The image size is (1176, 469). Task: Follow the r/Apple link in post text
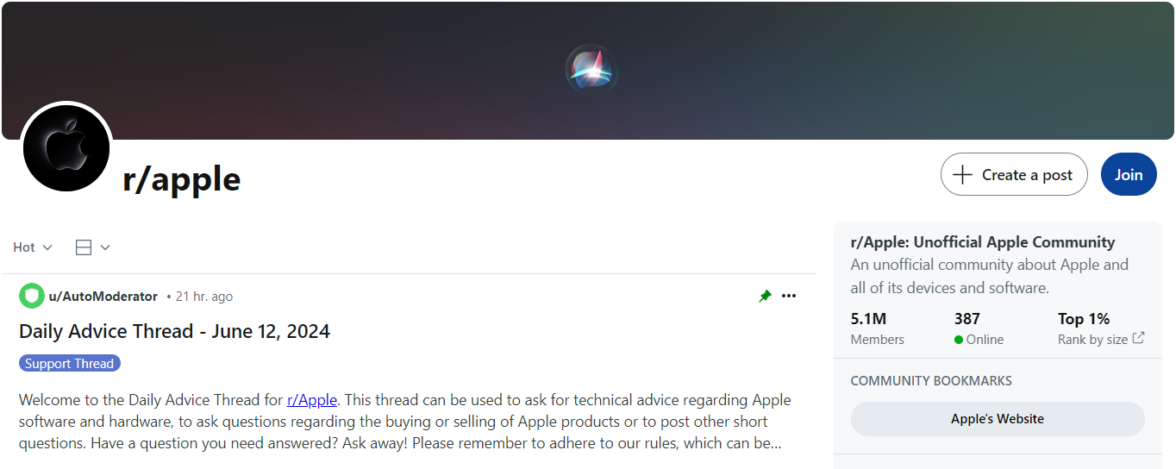tap(312, 400)
